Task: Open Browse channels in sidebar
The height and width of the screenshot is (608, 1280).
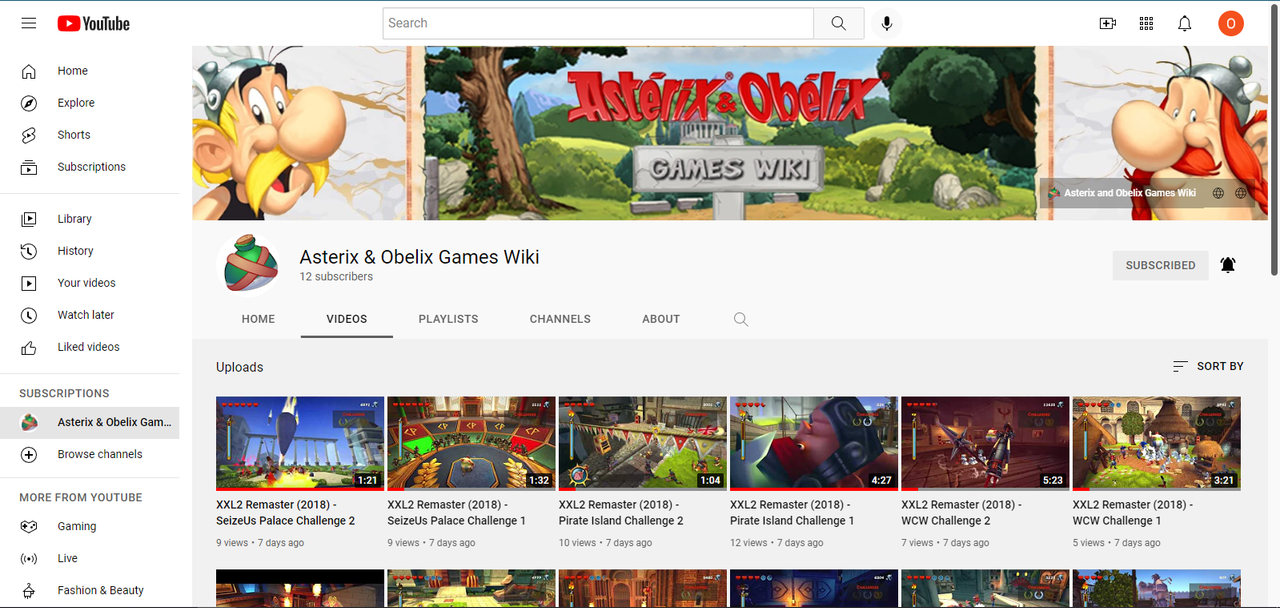Action: pyautogui.click(x=90, y=454)
